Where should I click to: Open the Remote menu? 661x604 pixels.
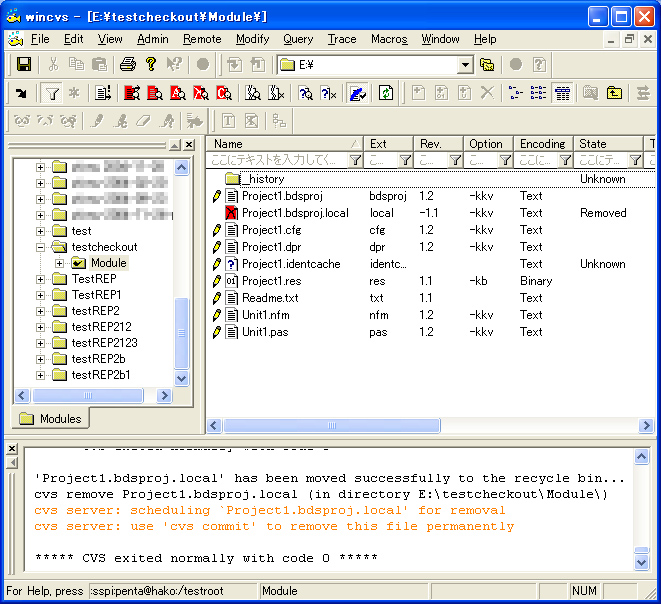202,39
